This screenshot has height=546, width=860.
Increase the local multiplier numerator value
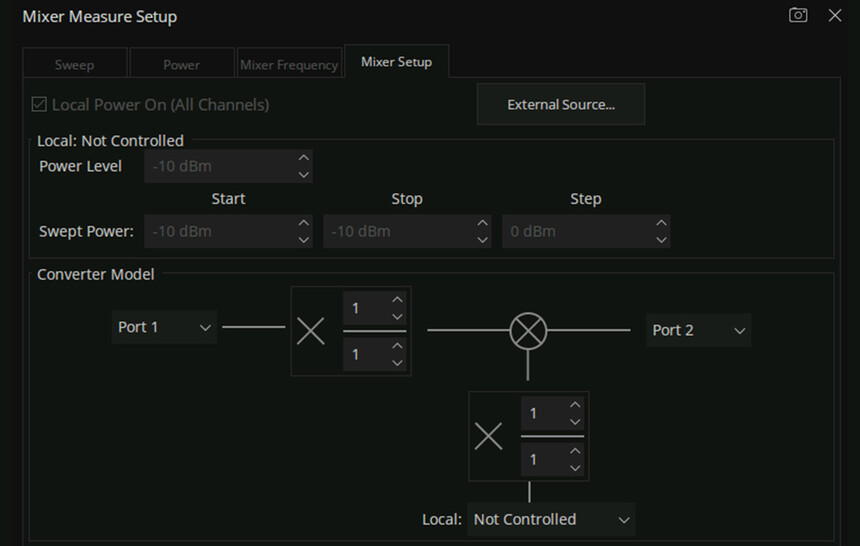[574, 405]
